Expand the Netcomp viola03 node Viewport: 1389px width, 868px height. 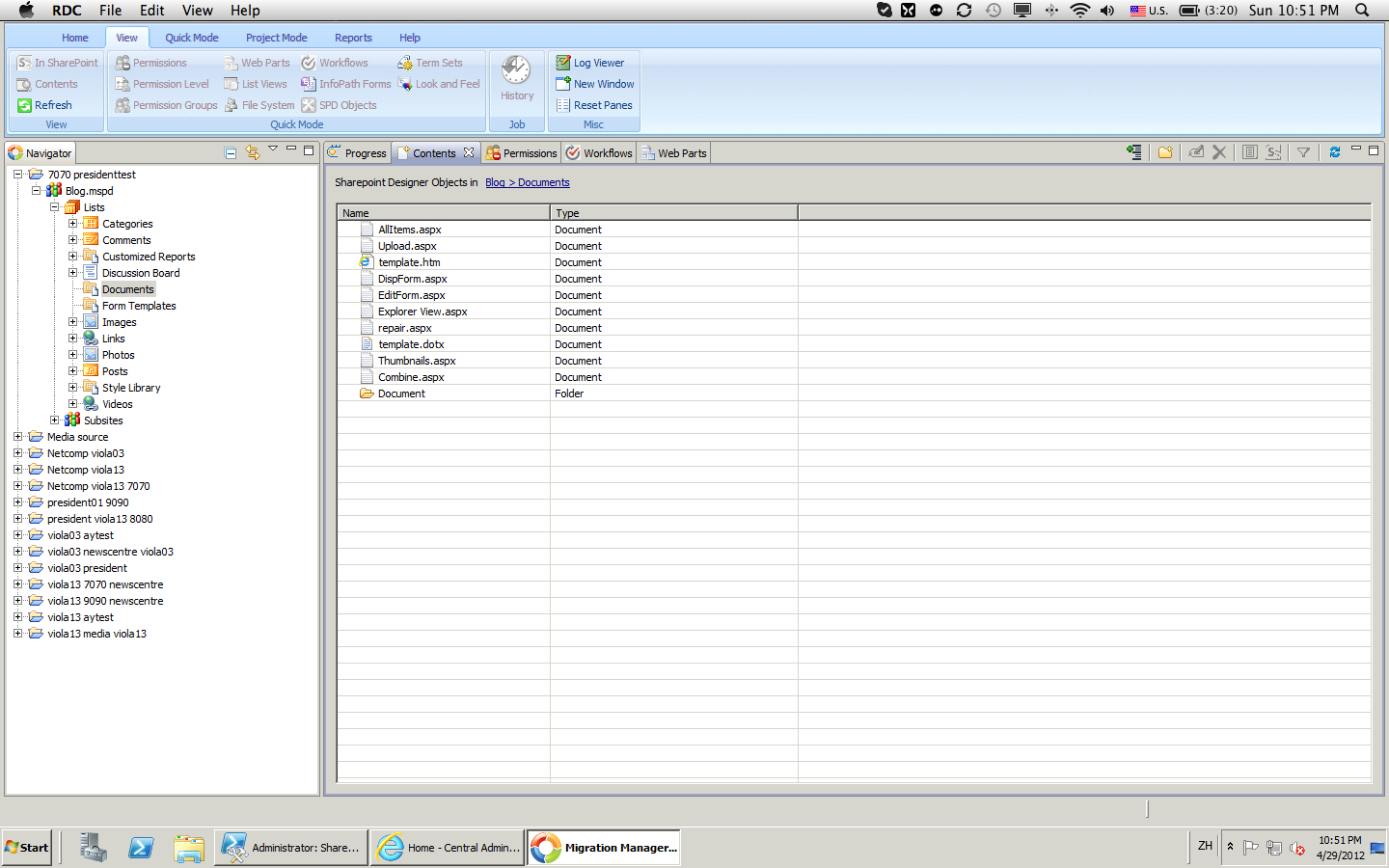click(17, 453)
